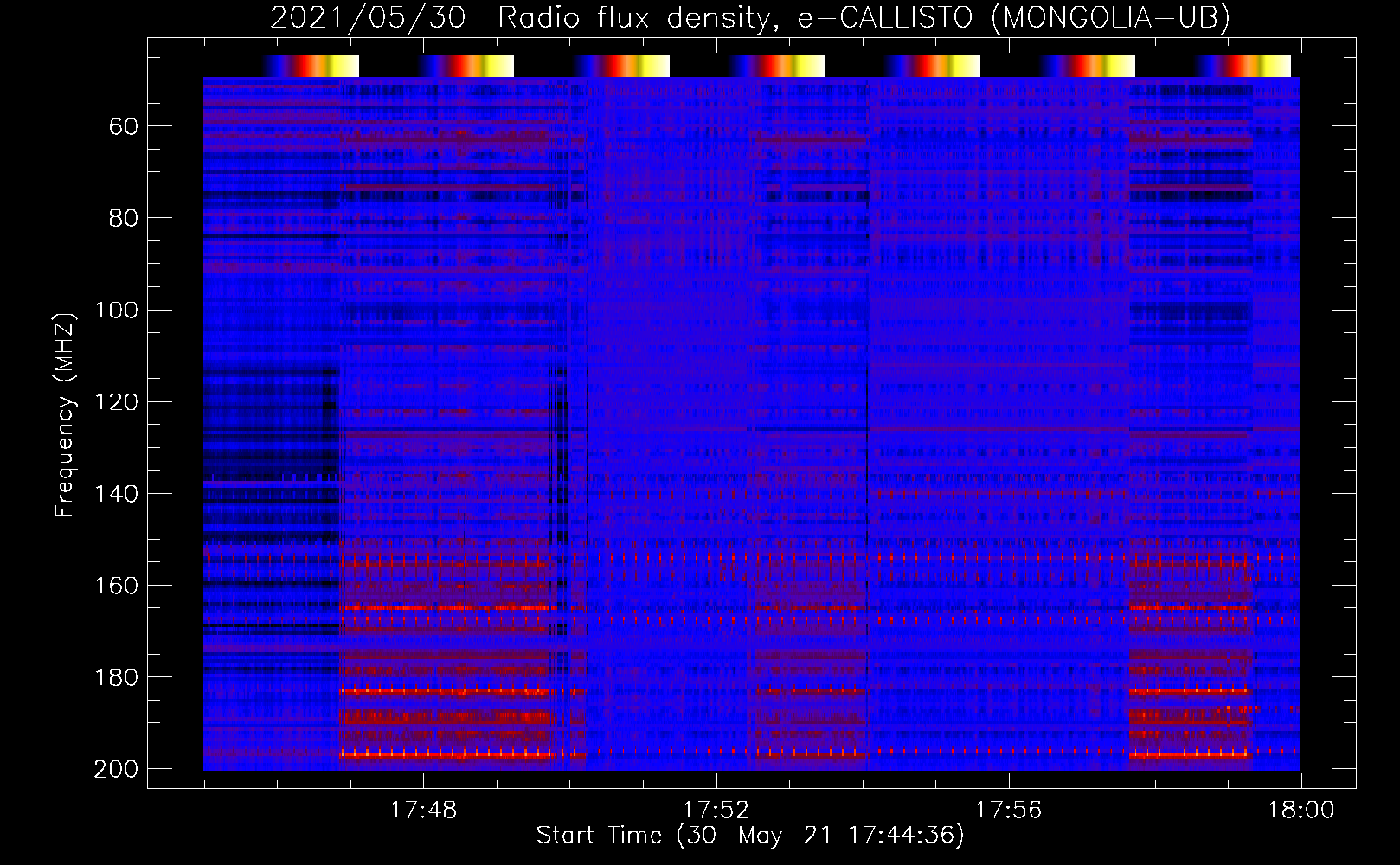Click the 100 frequency tick label
The image size is (1400, 865).
[x=116, y=311]
